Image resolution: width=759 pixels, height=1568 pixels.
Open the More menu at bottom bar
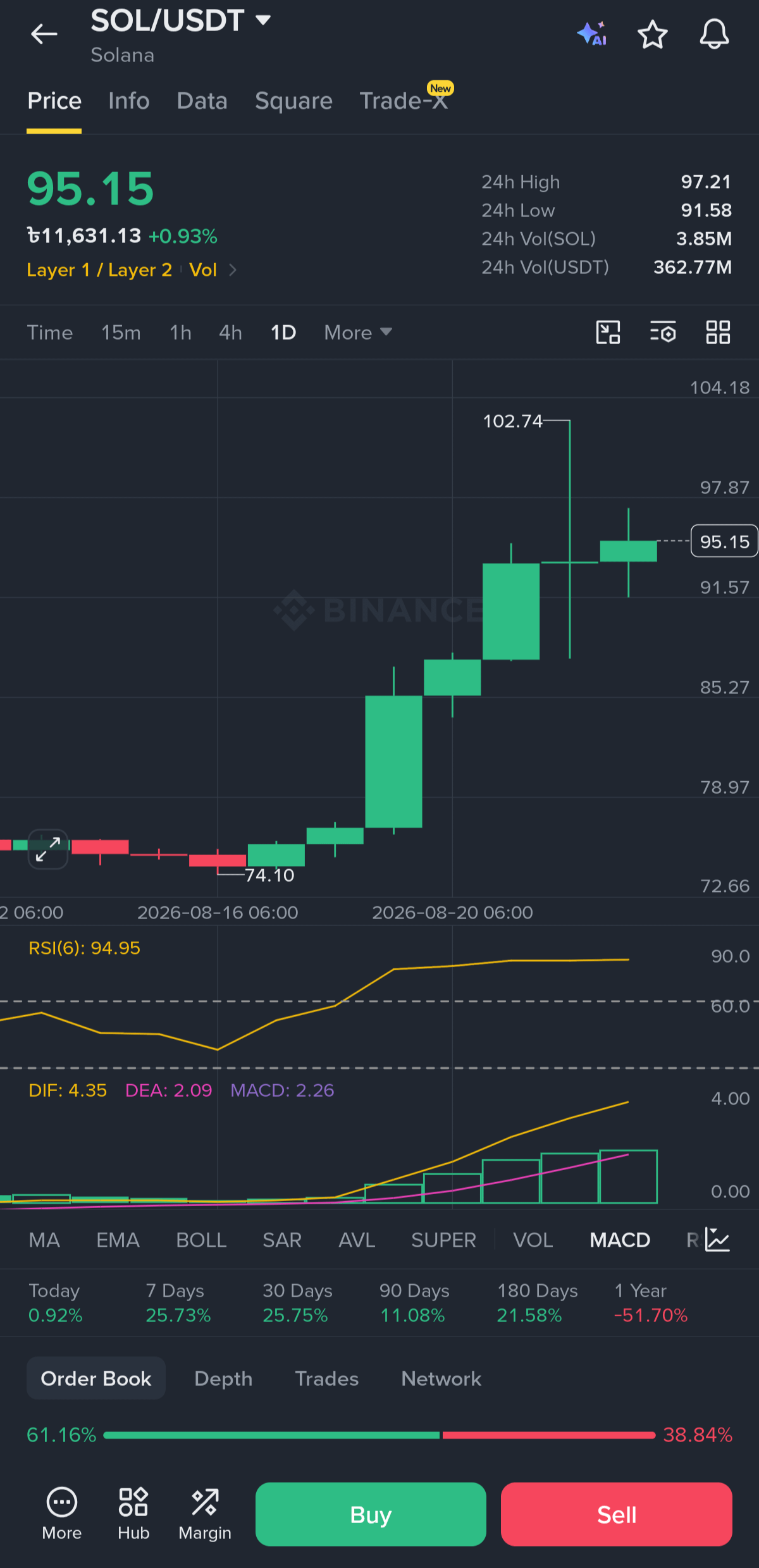tap(61, 1514)
